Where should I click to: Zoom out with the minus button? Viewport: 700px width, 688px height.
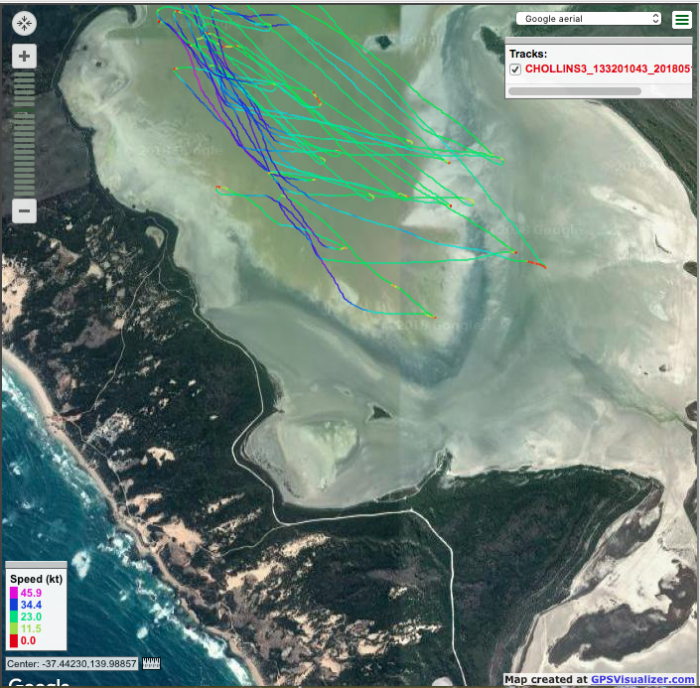coord(25,211)
